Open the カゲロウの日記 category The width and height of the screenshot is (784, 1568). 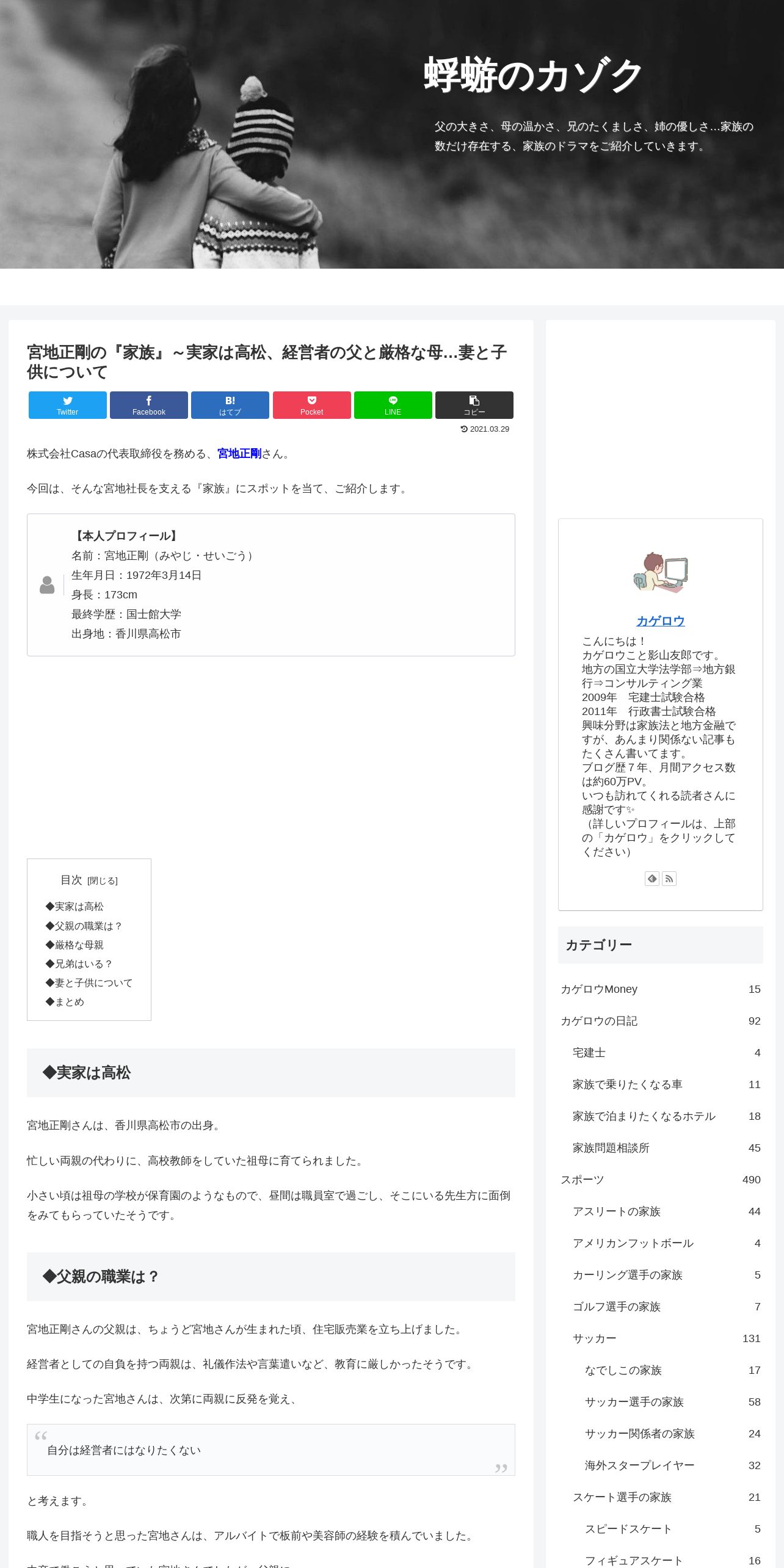[661, 1021]
